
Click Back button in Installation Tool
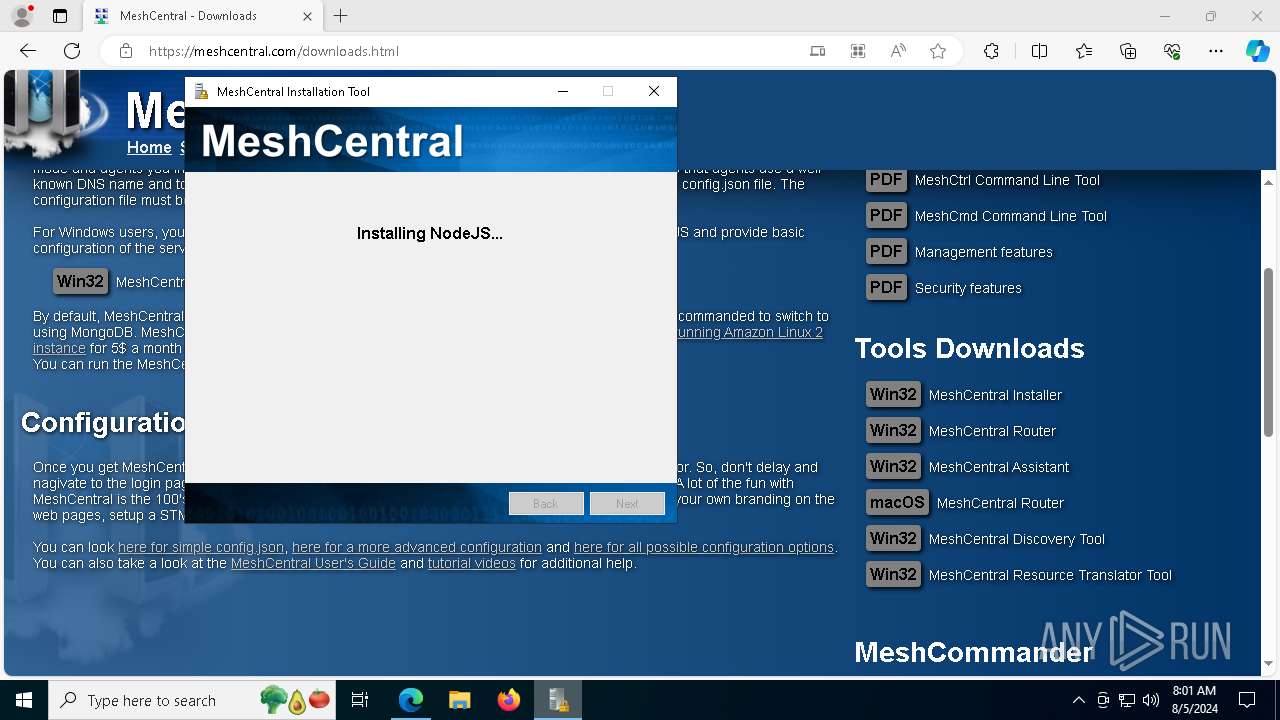pos(546,503)
